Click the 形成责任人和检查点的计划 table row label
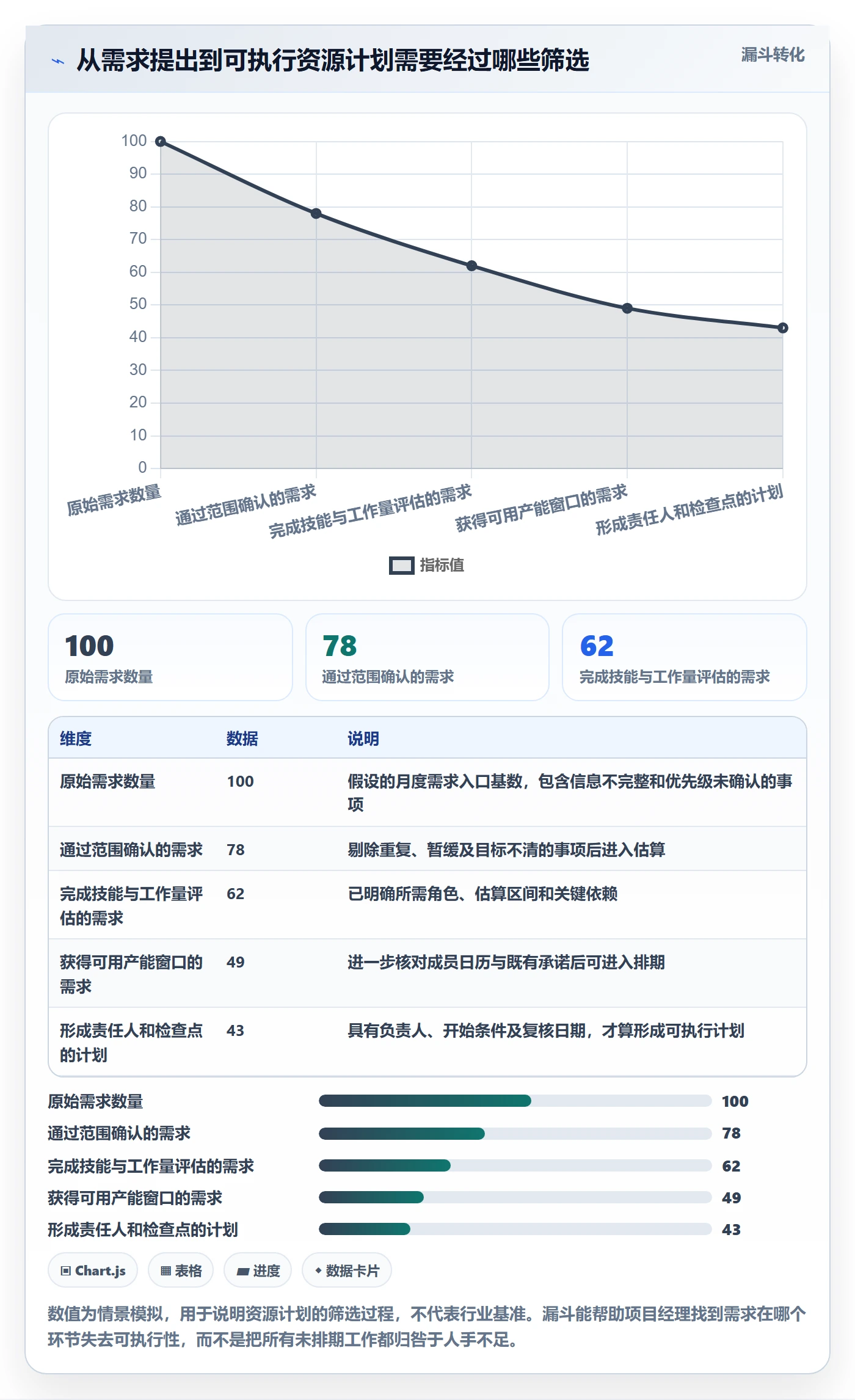Viewport: 855px width, 1400px height. (x=131, y=1043)
